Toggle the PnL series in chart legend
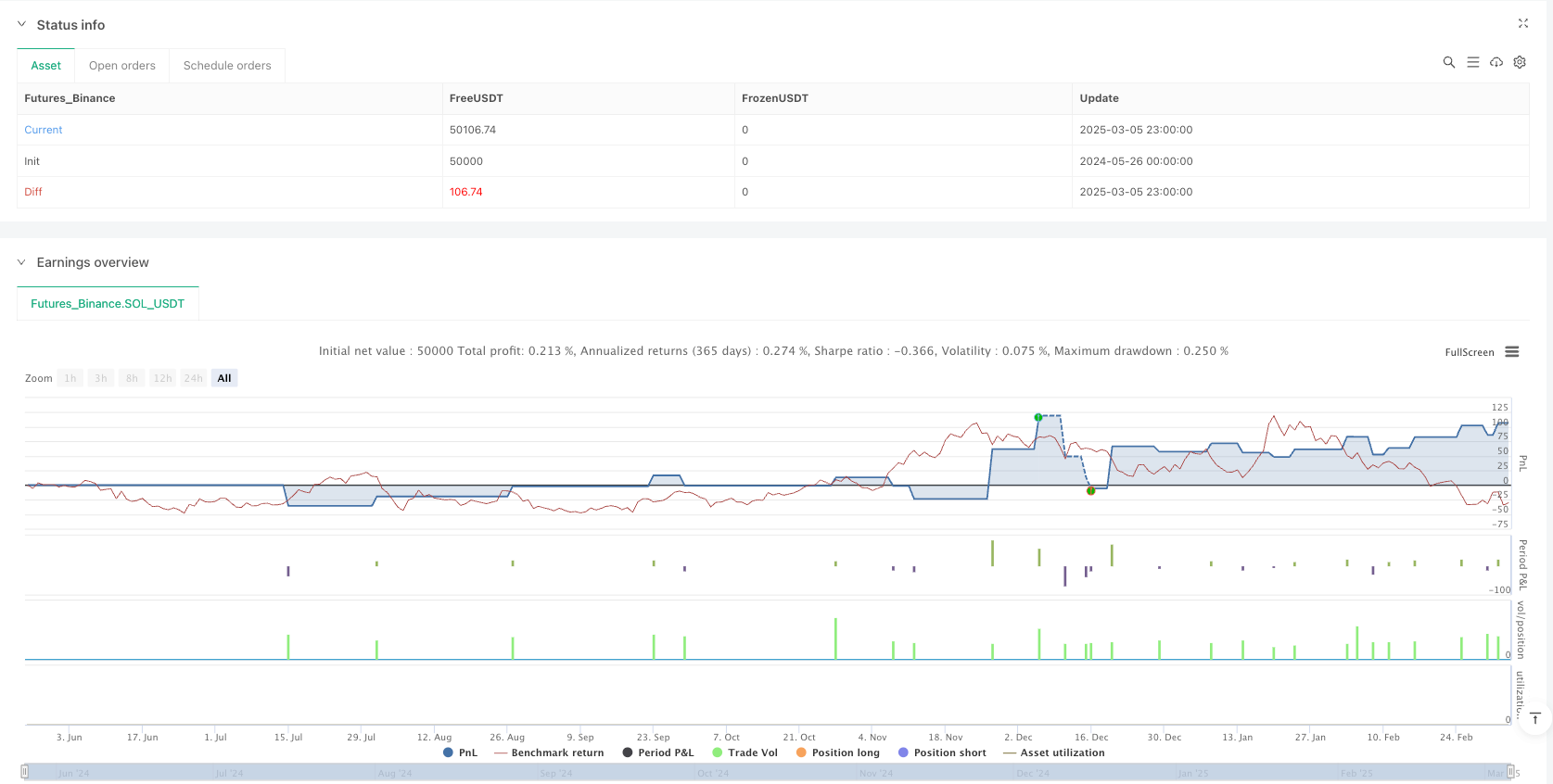The height and width of the screenshot is (784, 1553). coord(461,752)
